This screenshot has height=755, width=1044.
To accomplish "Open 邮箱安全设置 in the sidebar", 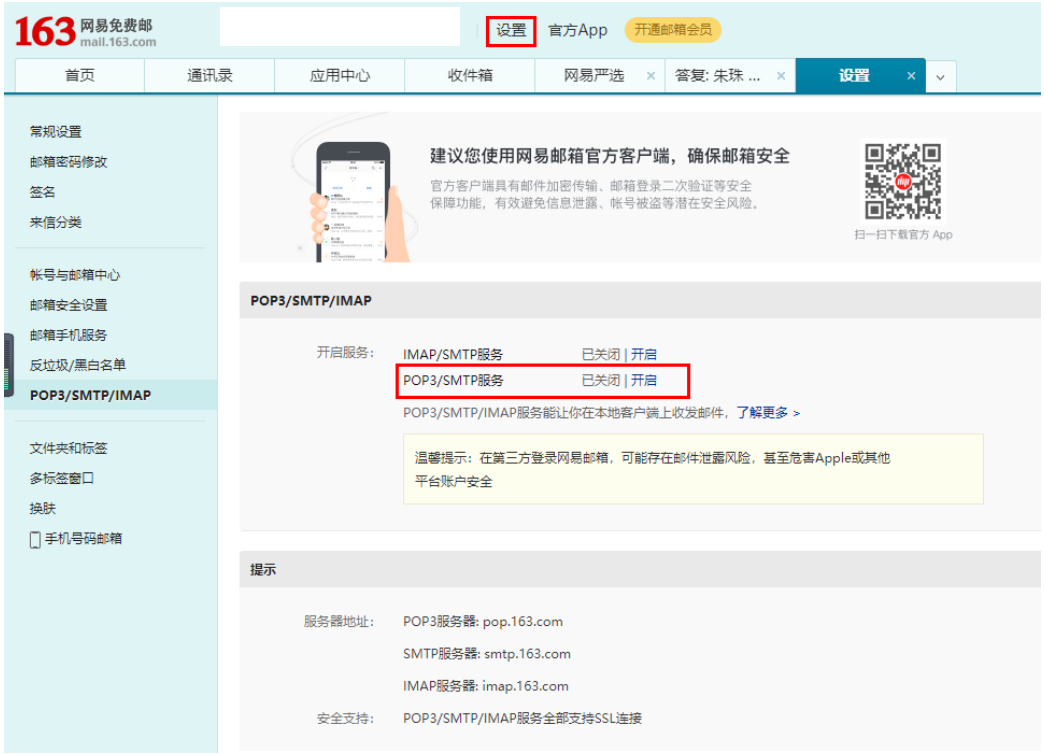I will click(x=69, y=305).
